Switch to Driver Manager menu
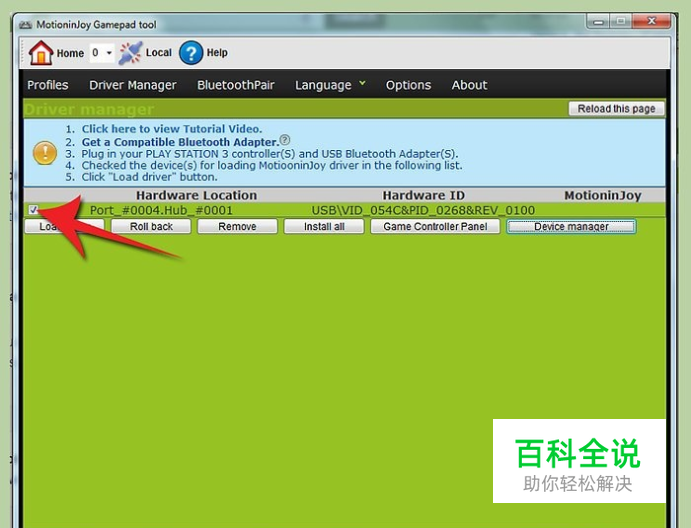 [x=133, y=85]
